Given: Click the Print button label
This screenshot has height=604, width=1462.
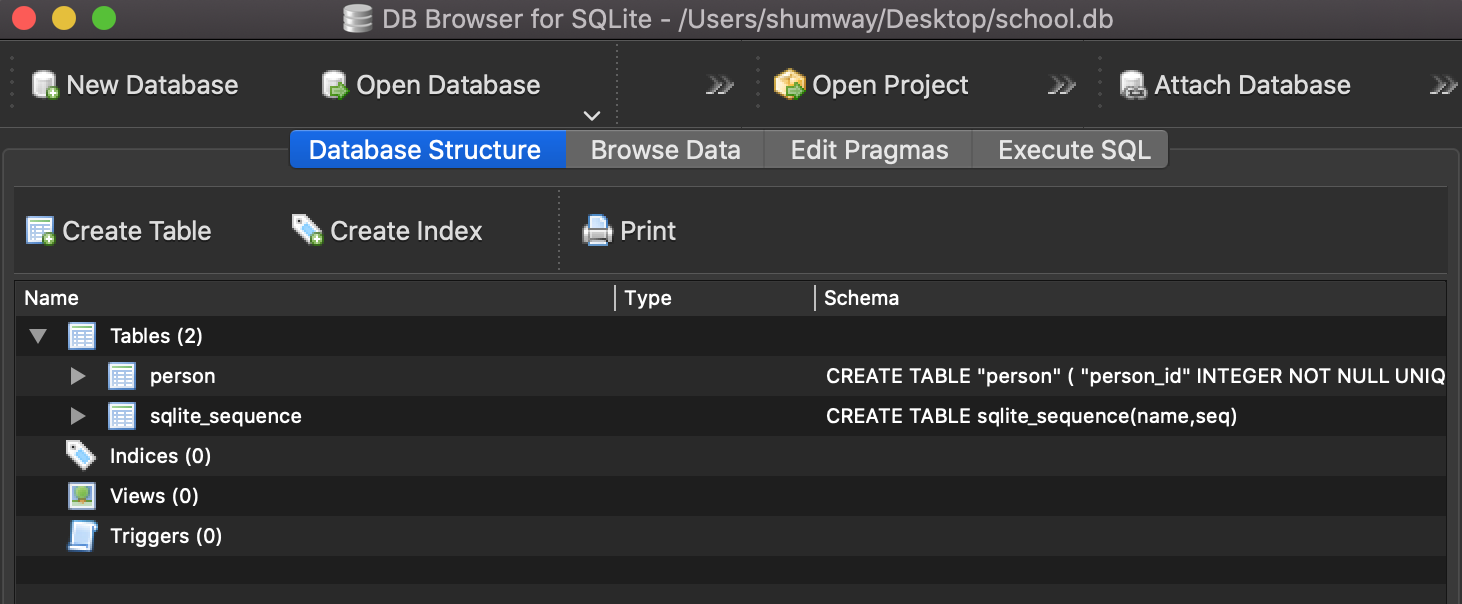Looking at the screenshot, I should click(648, 231).
